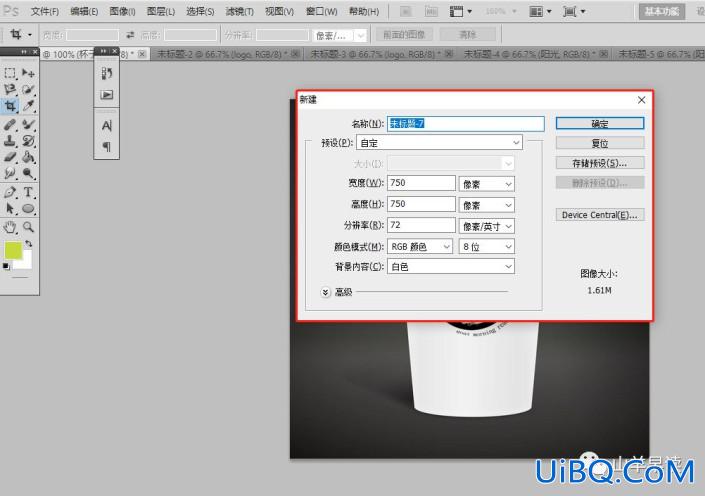Click the 存储预设(S)... button

600,163
